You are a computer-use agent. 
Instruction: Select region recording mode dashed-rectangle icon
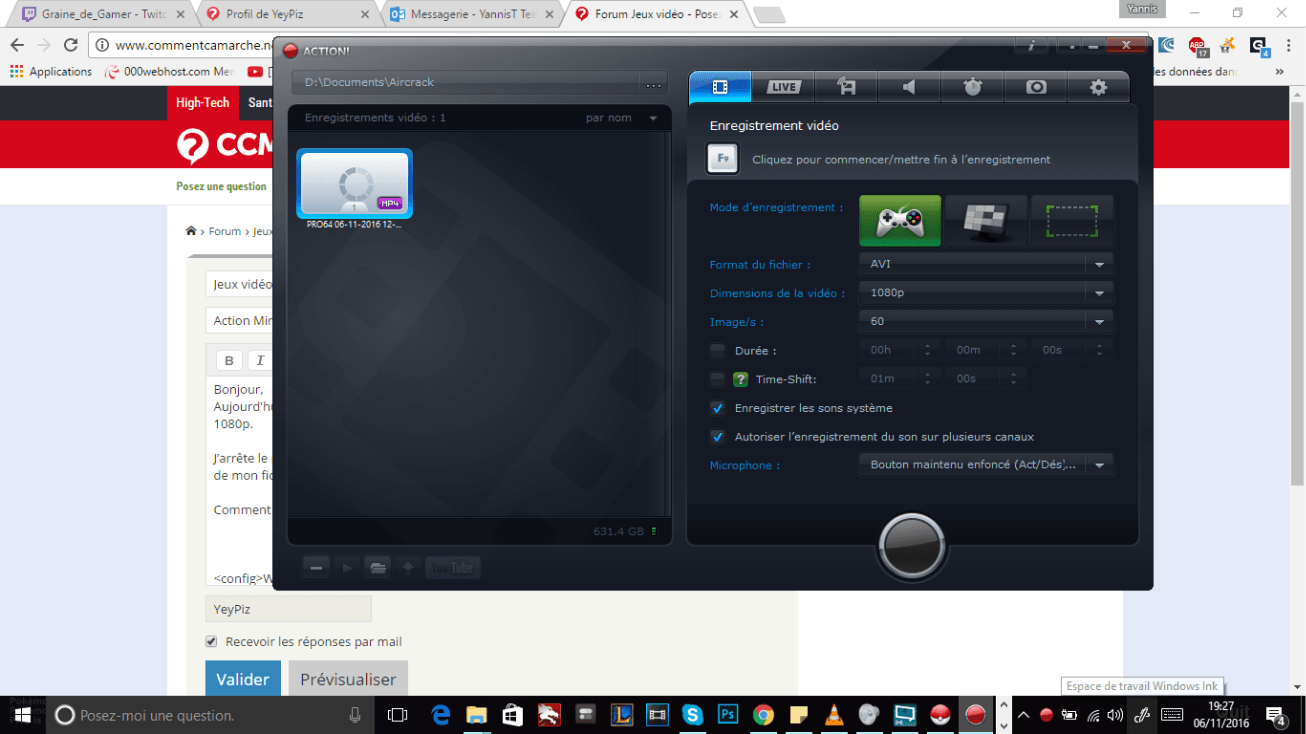1072,221
